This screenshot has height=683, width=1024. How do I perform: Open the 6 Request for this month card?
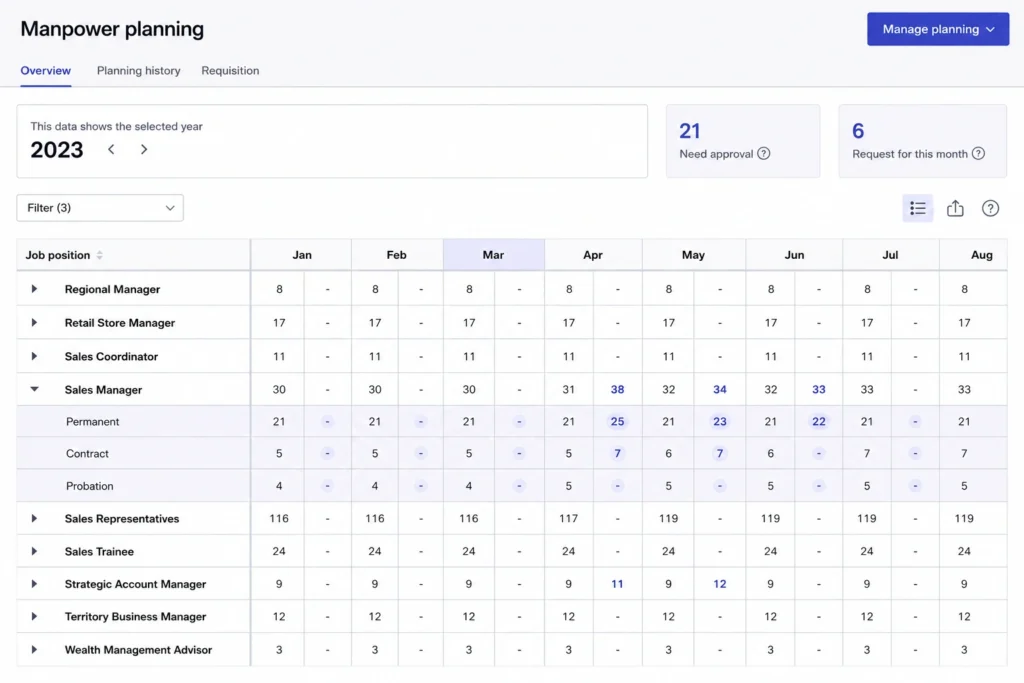(x=922, y=141)
